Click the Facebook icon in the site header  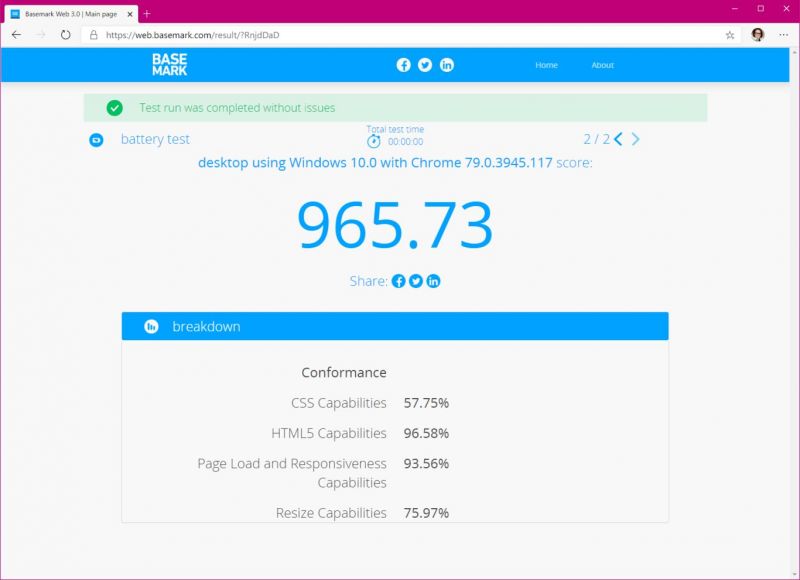tap(404, 65)
